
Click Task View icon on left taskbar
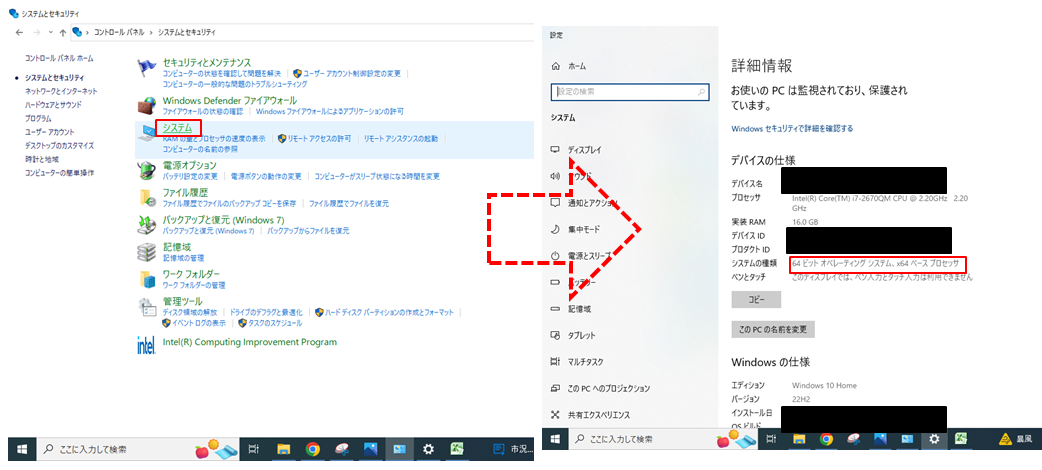click(254, 450)
